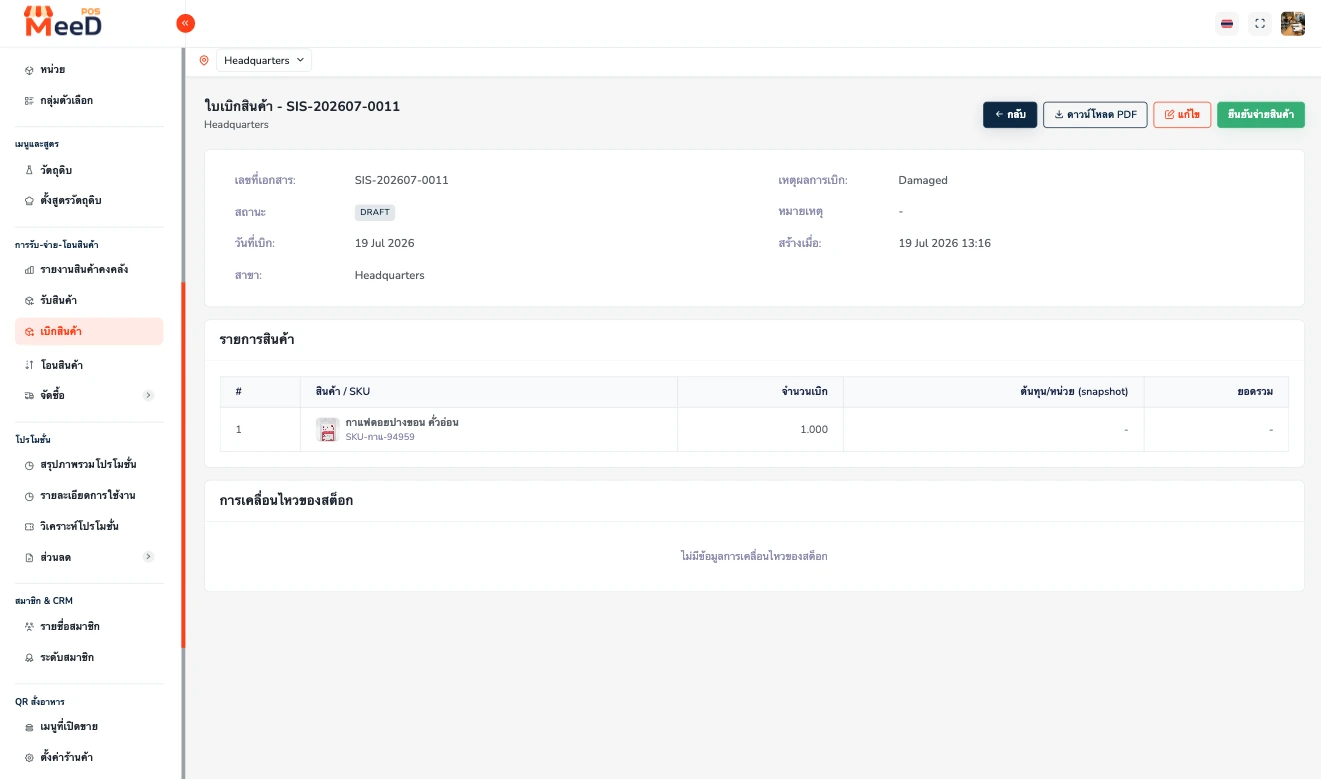This screenshot has width=1321, height=779.
Task: Click the ส่วนลด document icon
Action: [x=29, y=557]
